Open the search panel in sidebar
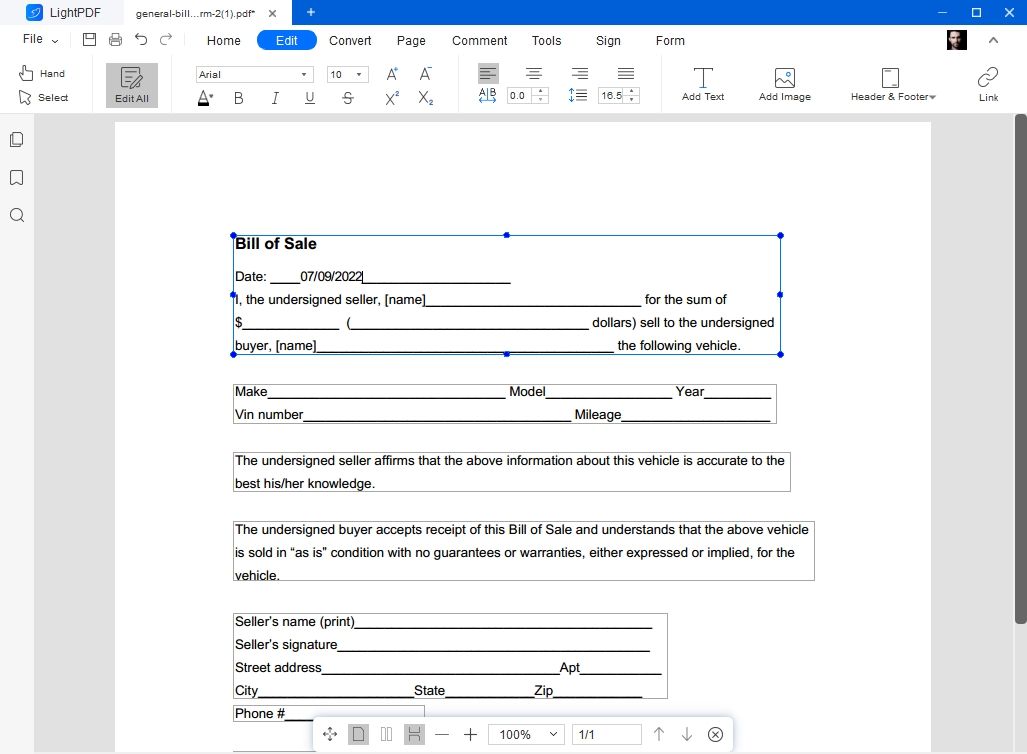Viewport: 1027px width, 754px height. coord(16,215)
